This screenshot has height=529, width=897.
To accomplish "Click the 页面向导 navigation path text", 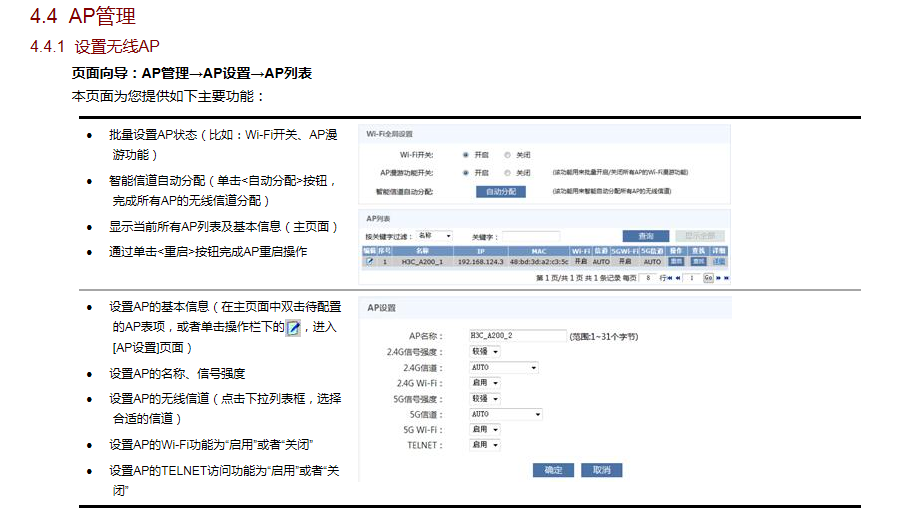I will coord(192,73).
